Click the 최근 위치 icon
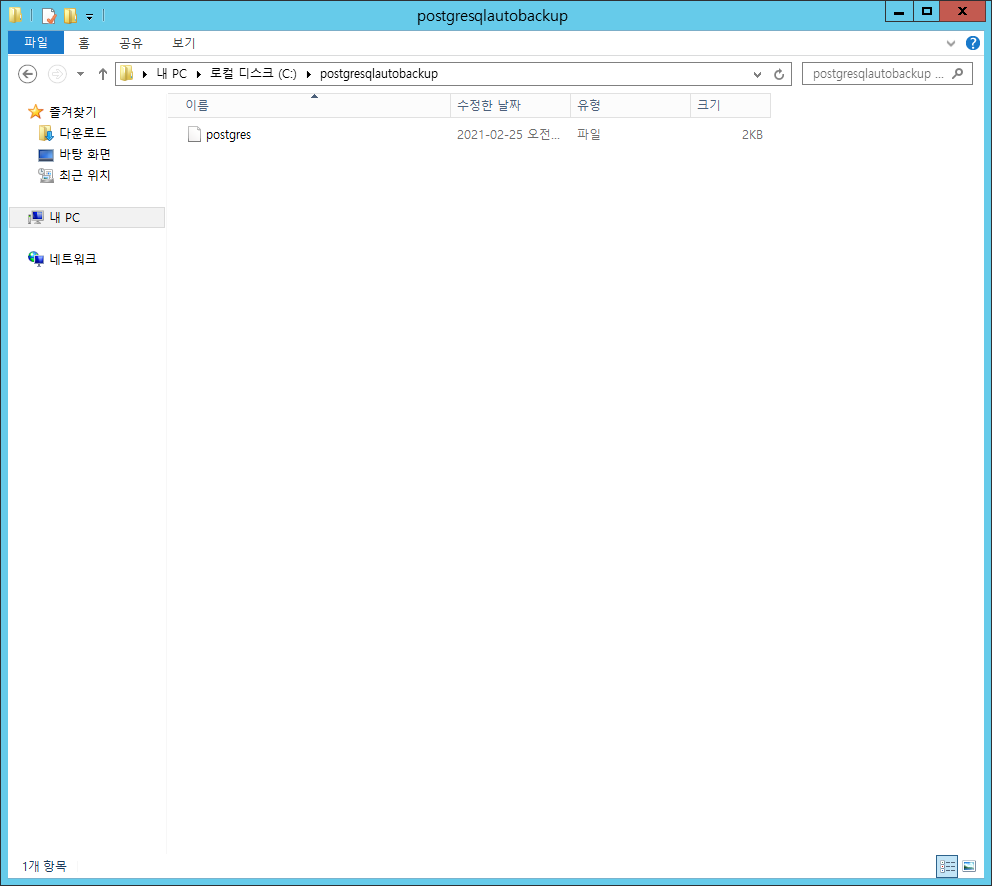Screen dimensions: 992x886 pyautogui.click(x=46, y=175)
